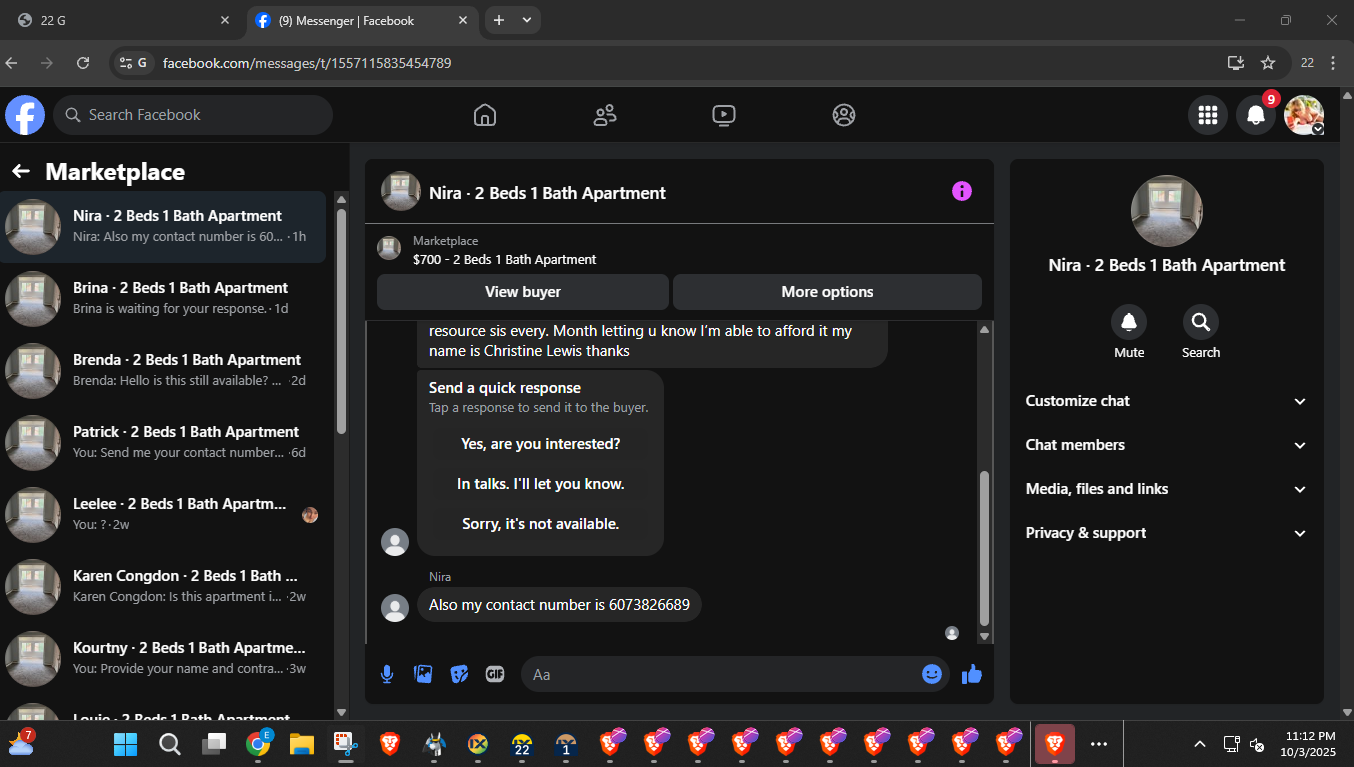The height and width of the screenshot is (767, 1354).
Task: Choose a sticker with the sticker icon
Action: point(459,674)
